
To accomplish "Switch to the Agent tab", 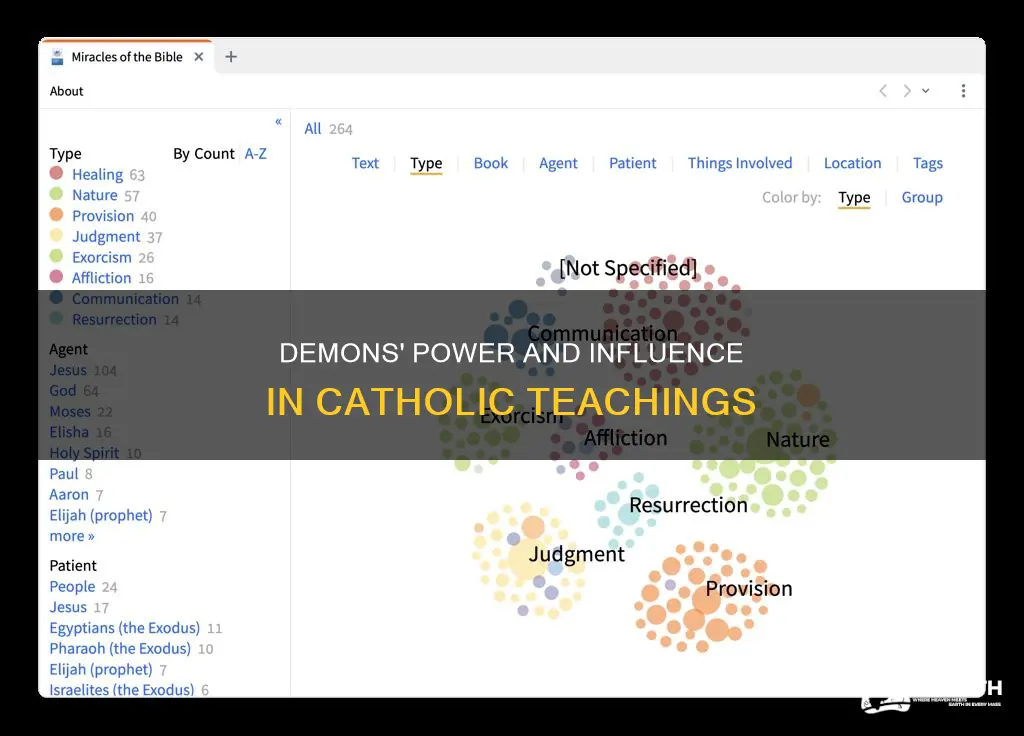I will tap(558, 163).
